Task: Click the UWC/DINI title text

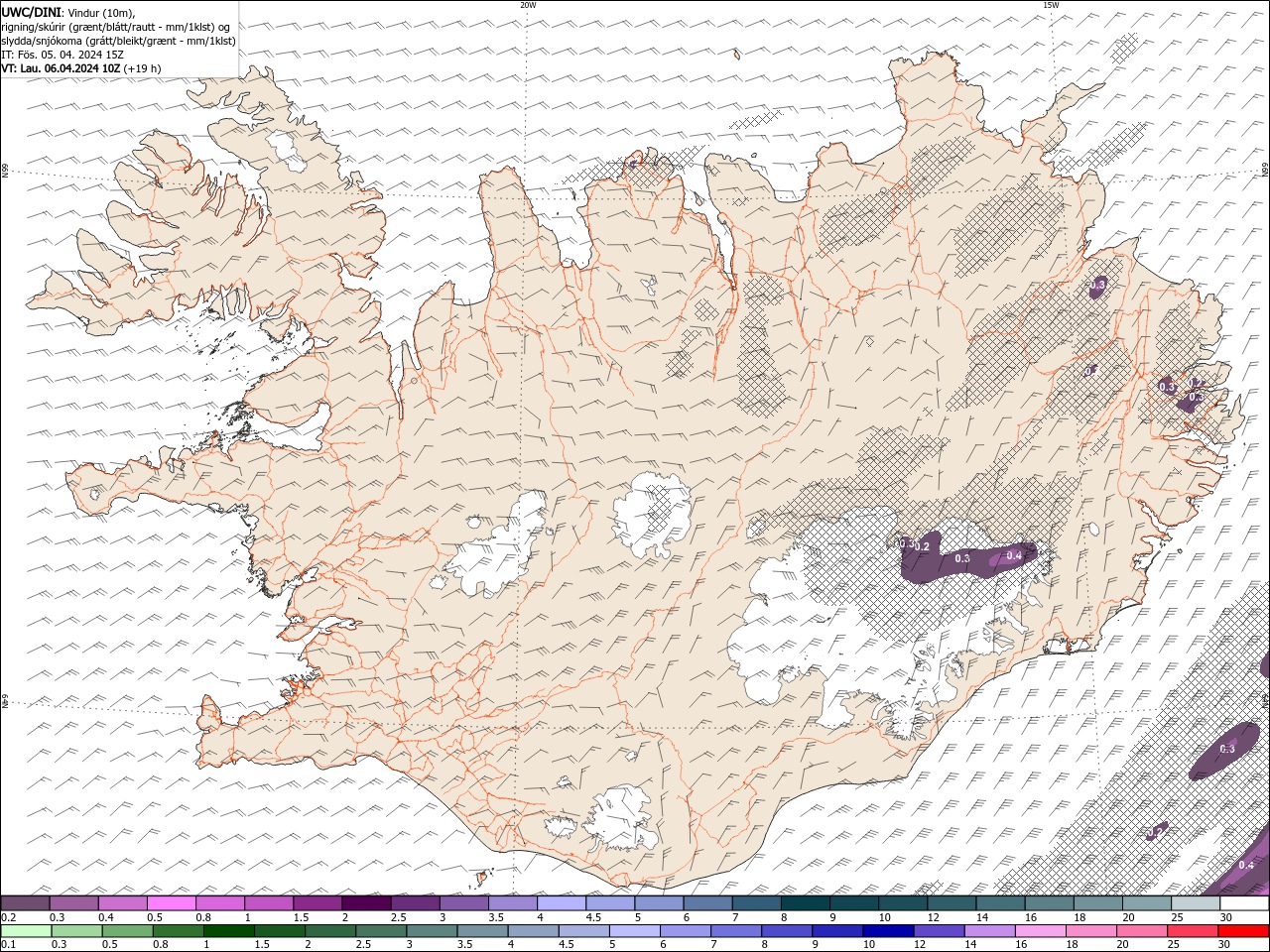Action: [x=30, y=12]
